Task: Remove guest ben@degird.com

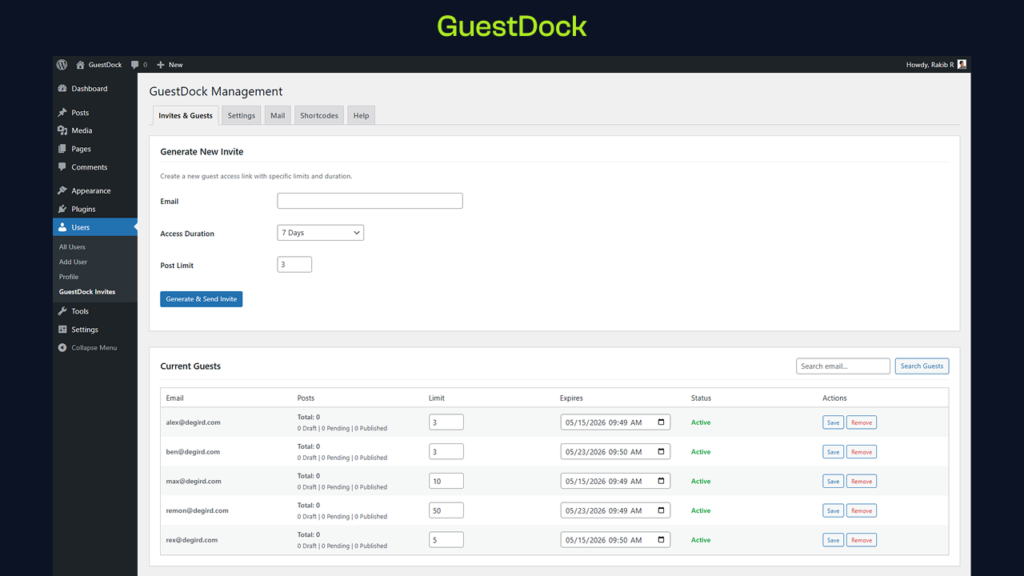Action: coord(861,452)
